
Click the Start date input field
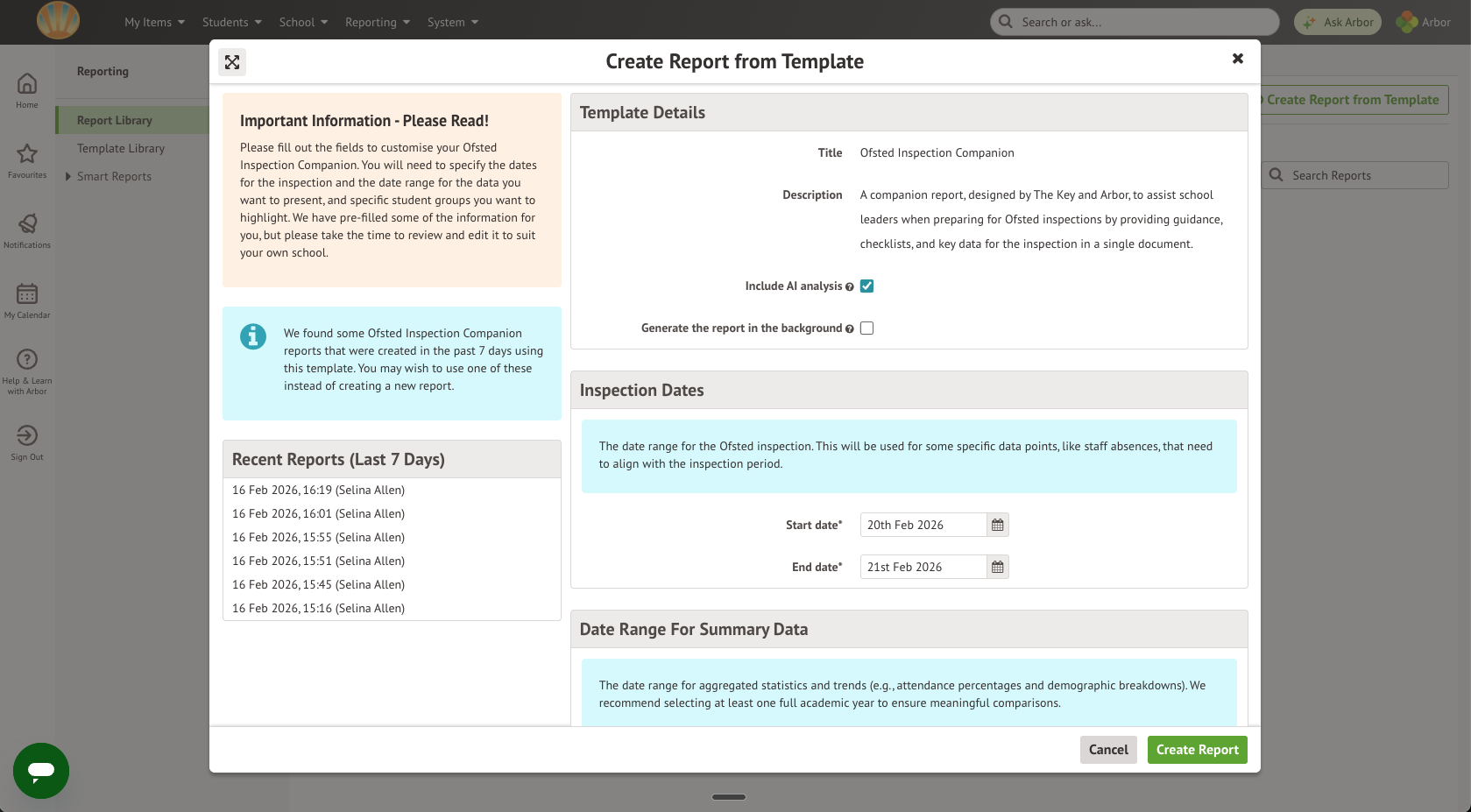pyautogui.click(x=923, y=525)
